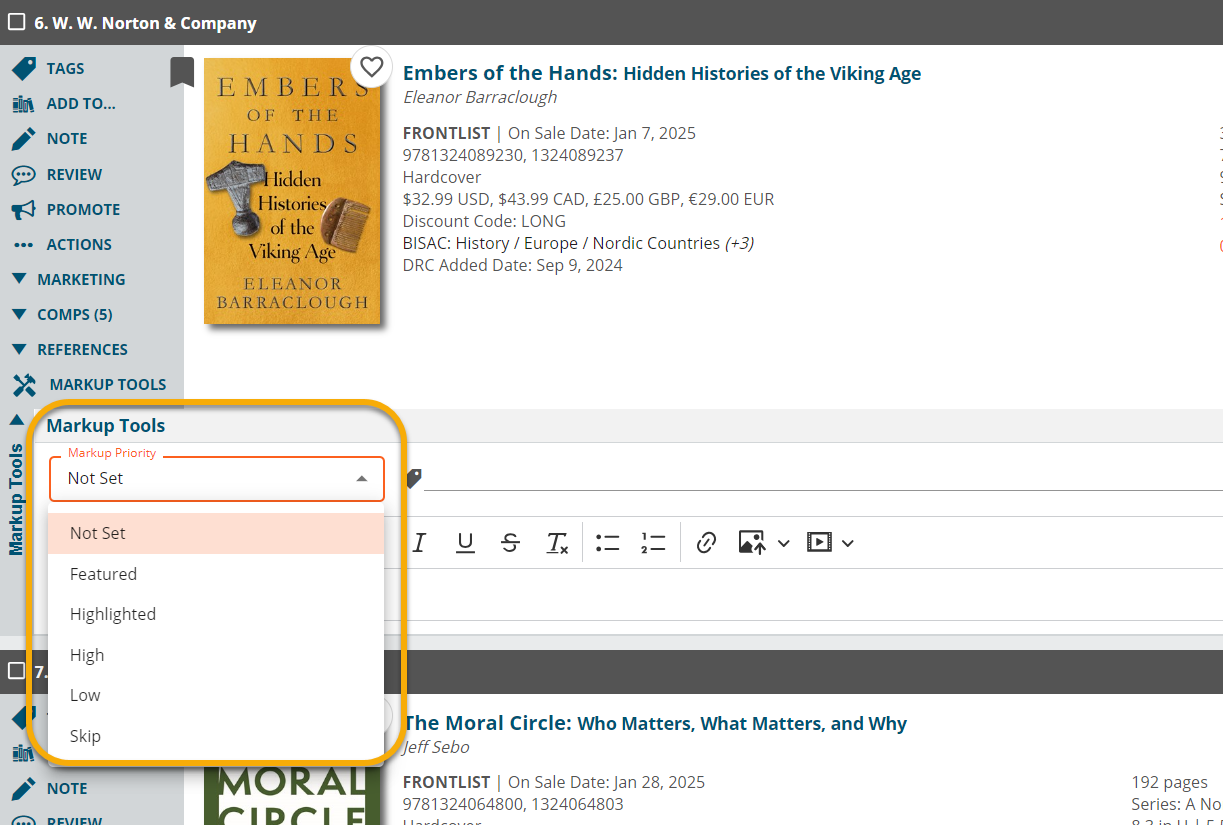
Task: Insert a bulleted list
Action: 607,543
